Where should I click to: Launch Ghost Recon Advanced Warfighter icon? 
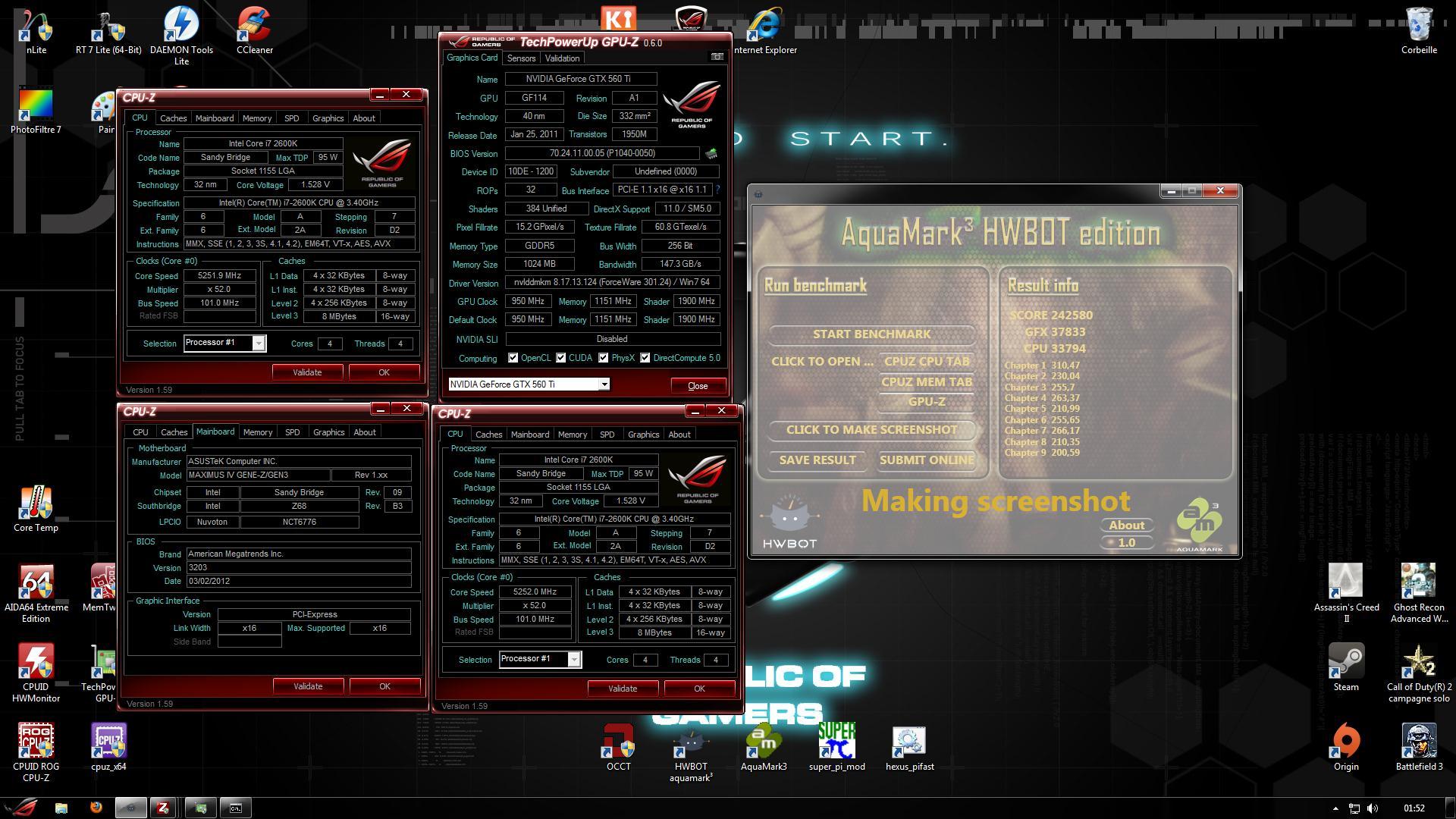[1419, 594]
